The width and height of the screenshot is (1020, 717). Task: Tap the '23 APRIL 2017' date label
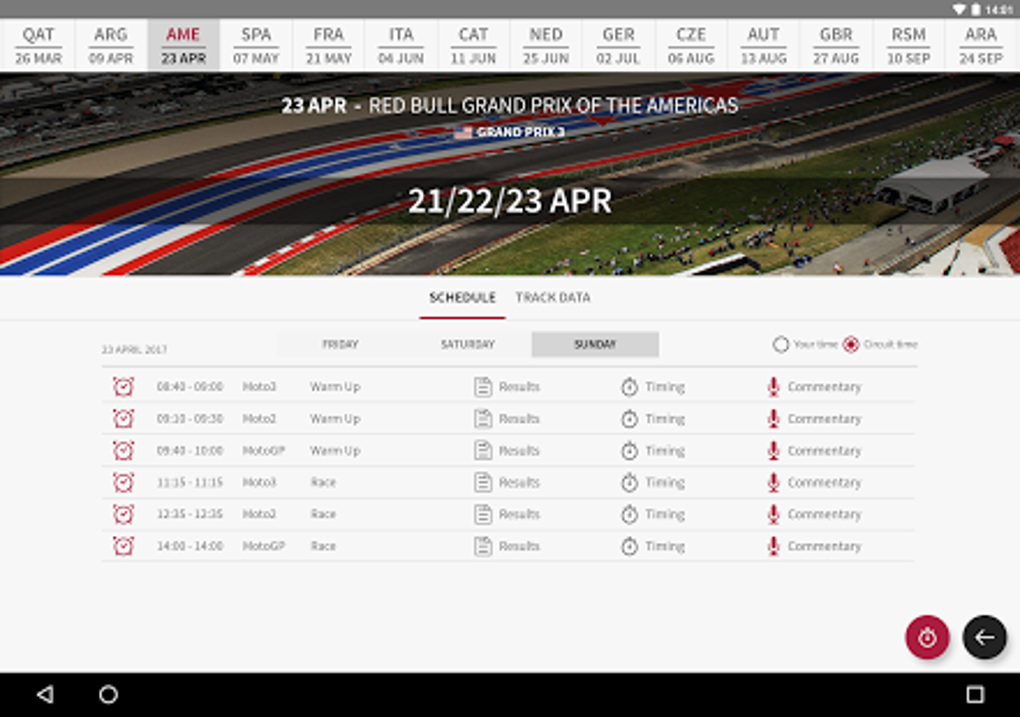[x=134, y=349]
